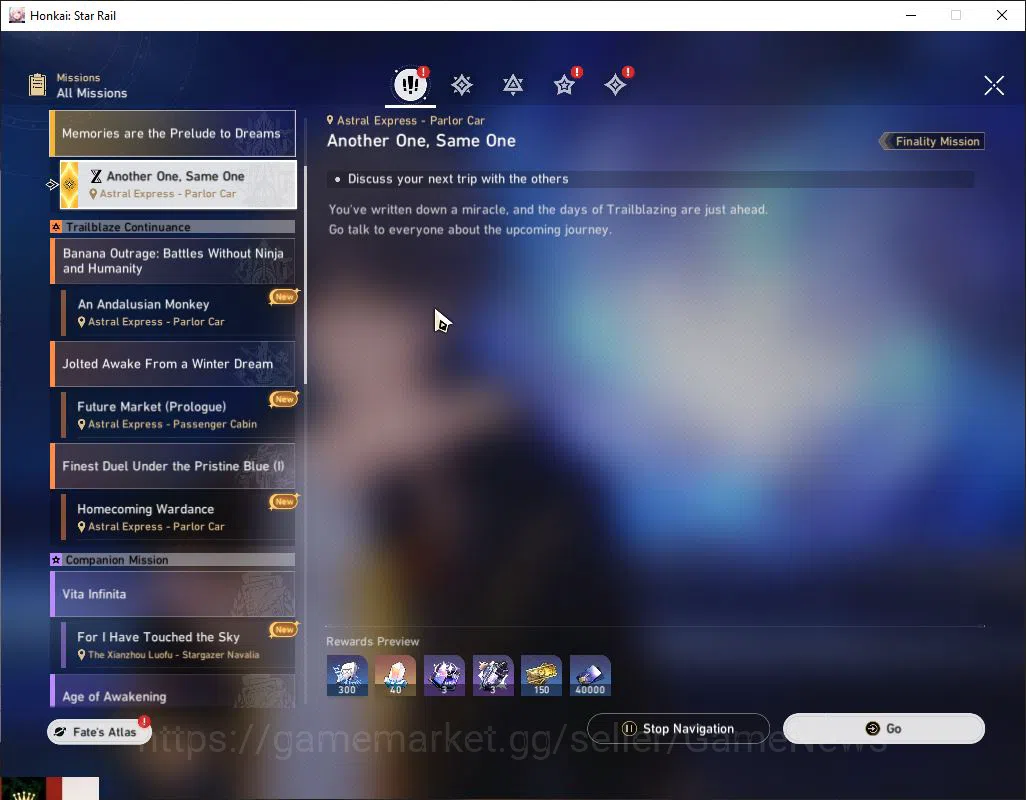Expand Banana Outrage: Battles Without Ninja group

173,261
